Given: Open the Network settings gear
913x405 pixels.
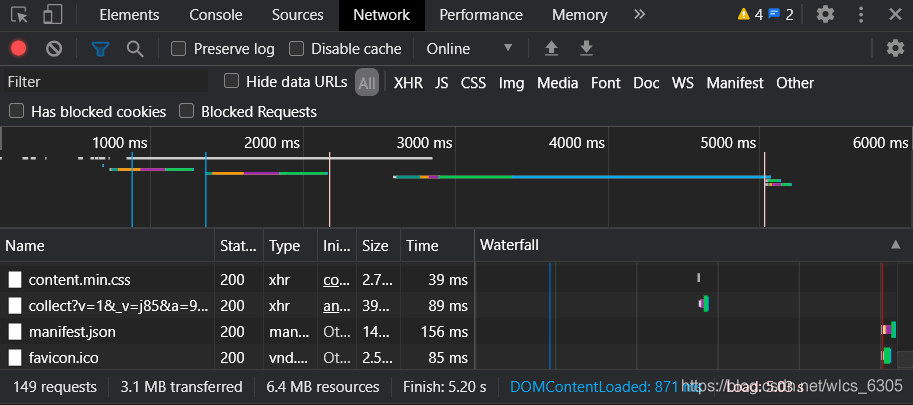Looking at the screenshot, I should tap(895, 48).
